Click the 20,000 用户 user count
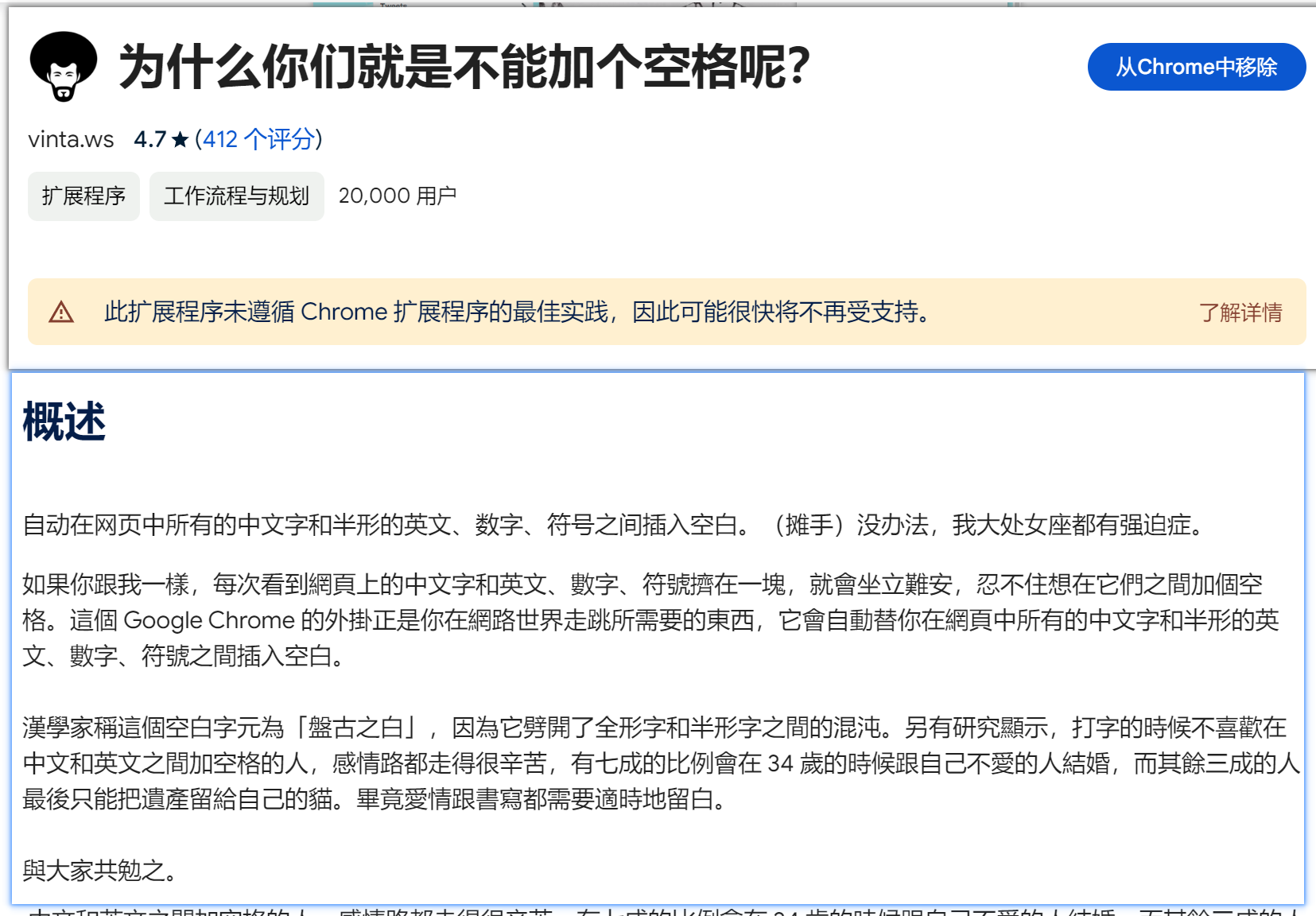This screenshot has height=916, width=1316. click(x=398, y=196)
